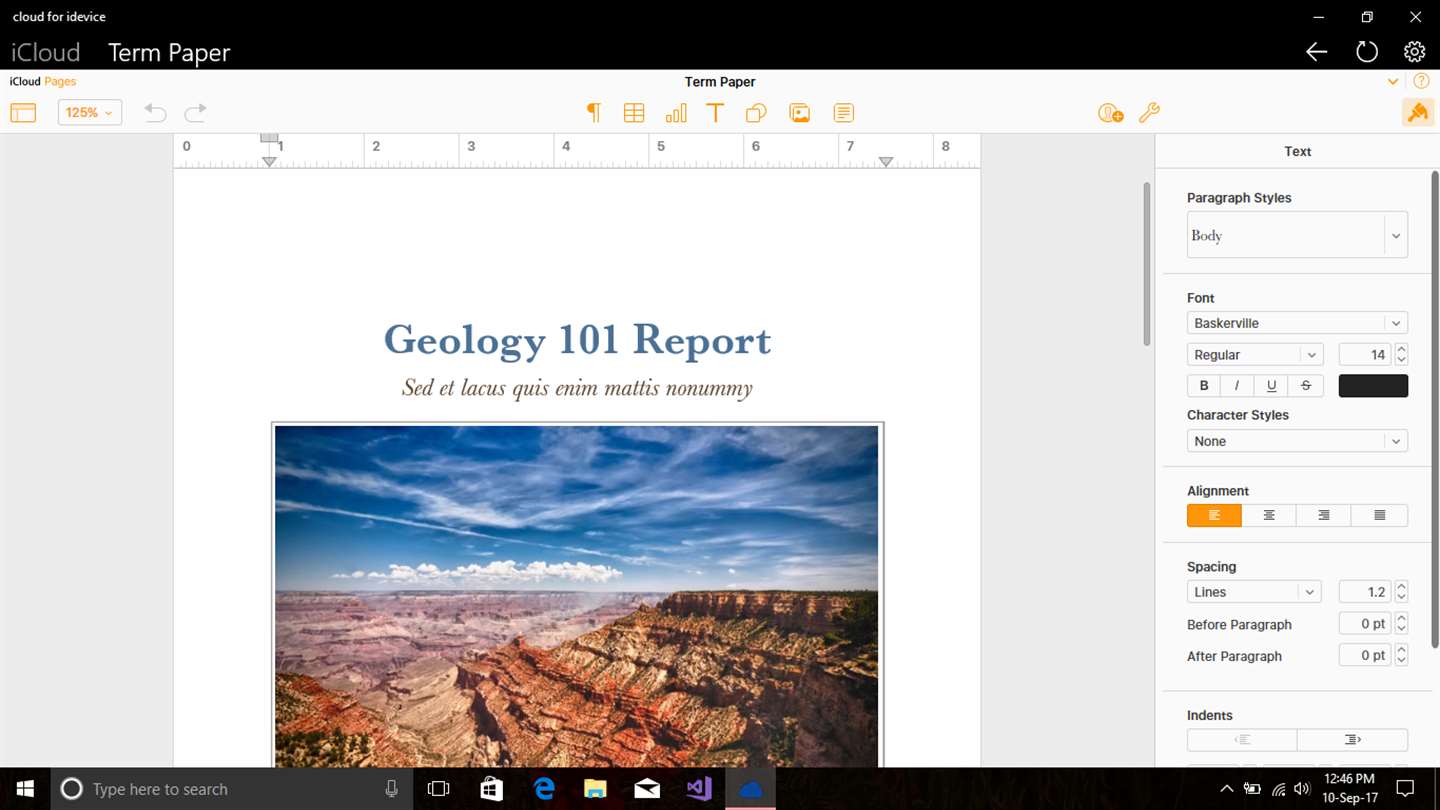Open the 125% zoom dropdown
Viewport: 1440px width, 810px height.
point(89,113)
